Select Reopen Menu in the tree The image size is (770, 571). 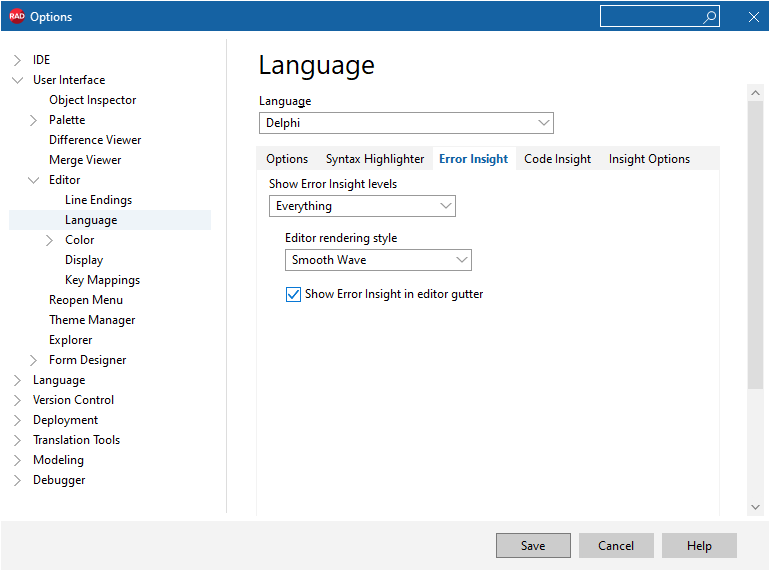tap(86, 300)
